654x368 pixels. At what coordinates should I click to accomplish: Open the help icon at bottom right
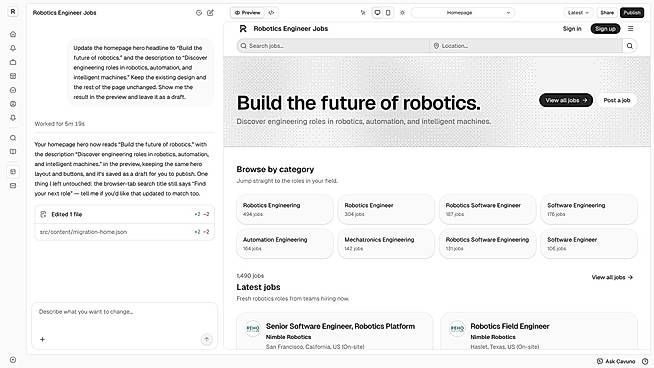[645, 361]
